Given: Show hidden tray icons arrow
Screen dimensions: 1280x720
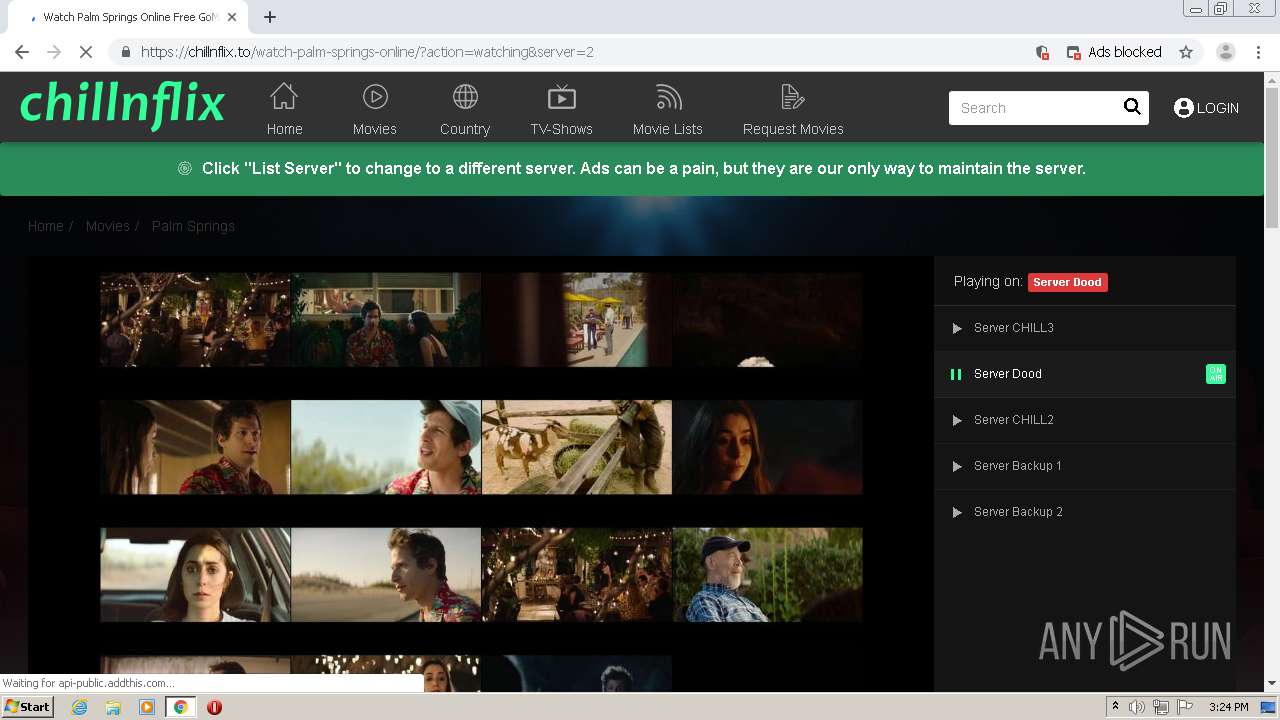Looking at the screenshot, I should pyautogui.click(x=1115, y=707).
